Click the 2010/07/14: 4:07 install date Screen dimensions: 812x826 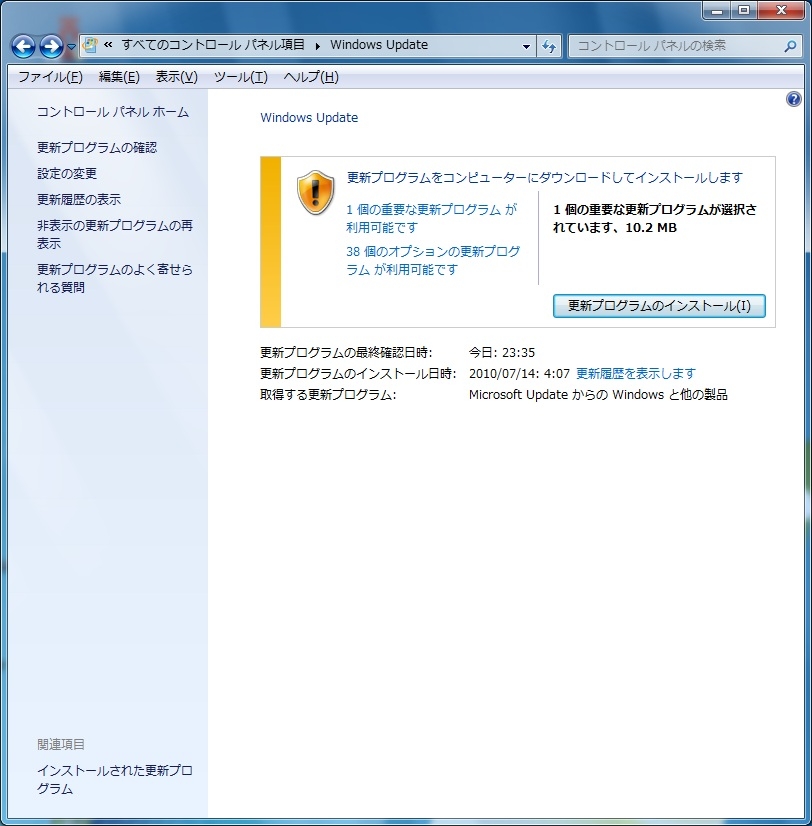pos(520,373)
